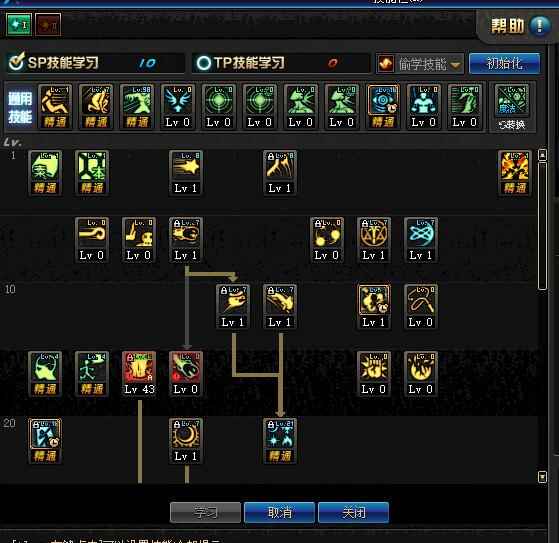Select the fiery mastered skill at far right
559x543 pixels.
pos(515,173)
